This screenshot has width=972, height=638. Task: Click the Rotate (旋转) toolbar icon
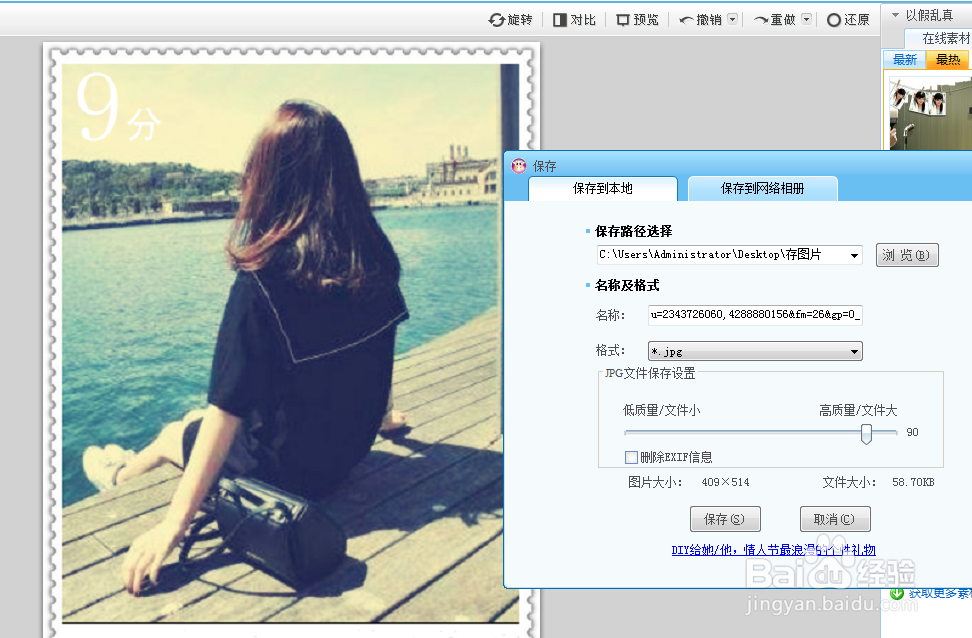click(x=497, y=20)
